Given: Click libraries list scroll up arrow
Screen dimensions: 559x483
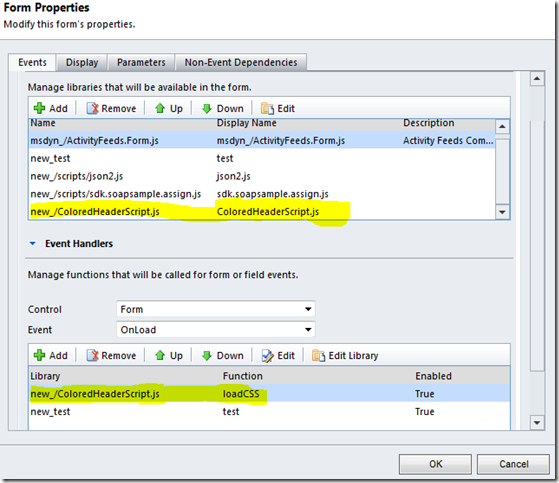Looking at the screenshot, I should point(502,127).
